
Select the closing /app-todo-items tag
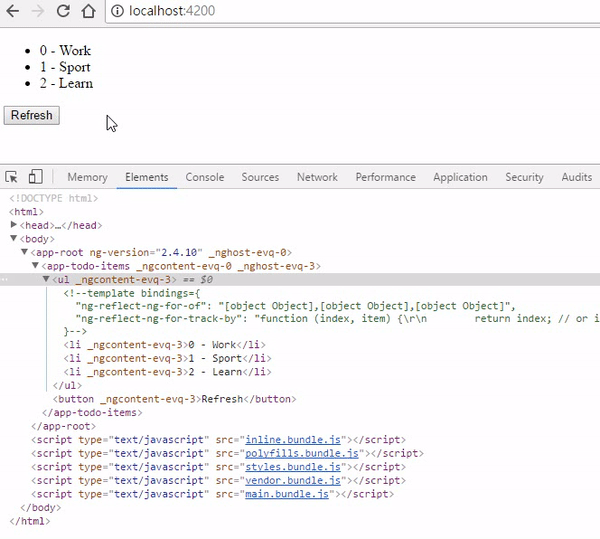tap(92, 413)
